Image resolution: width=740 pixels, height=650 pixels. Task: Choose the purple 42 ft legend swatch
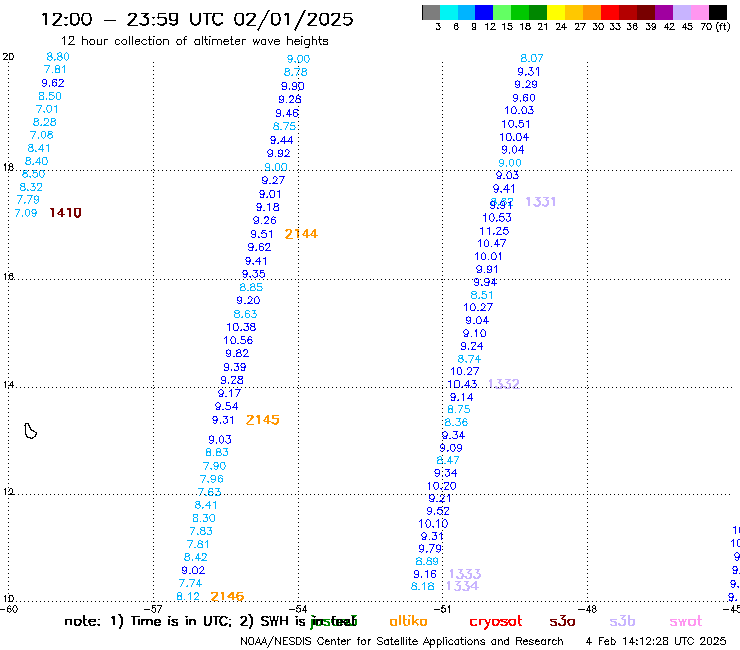tap(664, 12)
